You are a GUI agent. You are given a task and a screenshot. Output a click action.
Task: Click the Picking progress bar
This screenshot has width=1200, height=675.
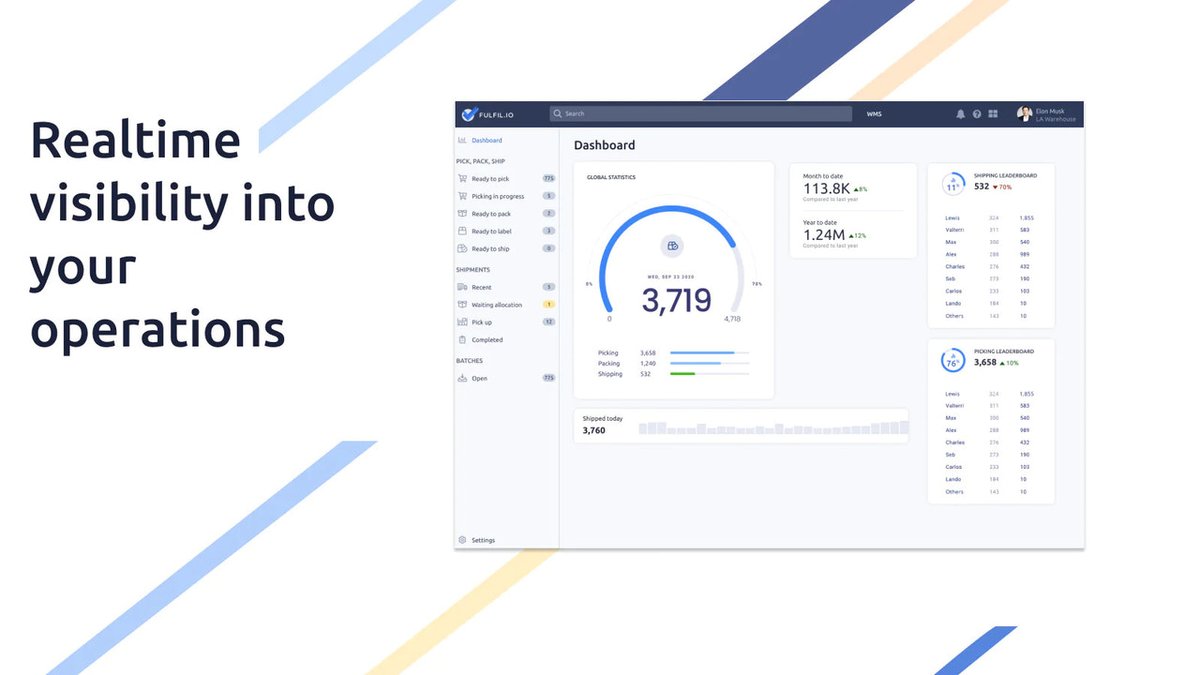tap(709, 353)
